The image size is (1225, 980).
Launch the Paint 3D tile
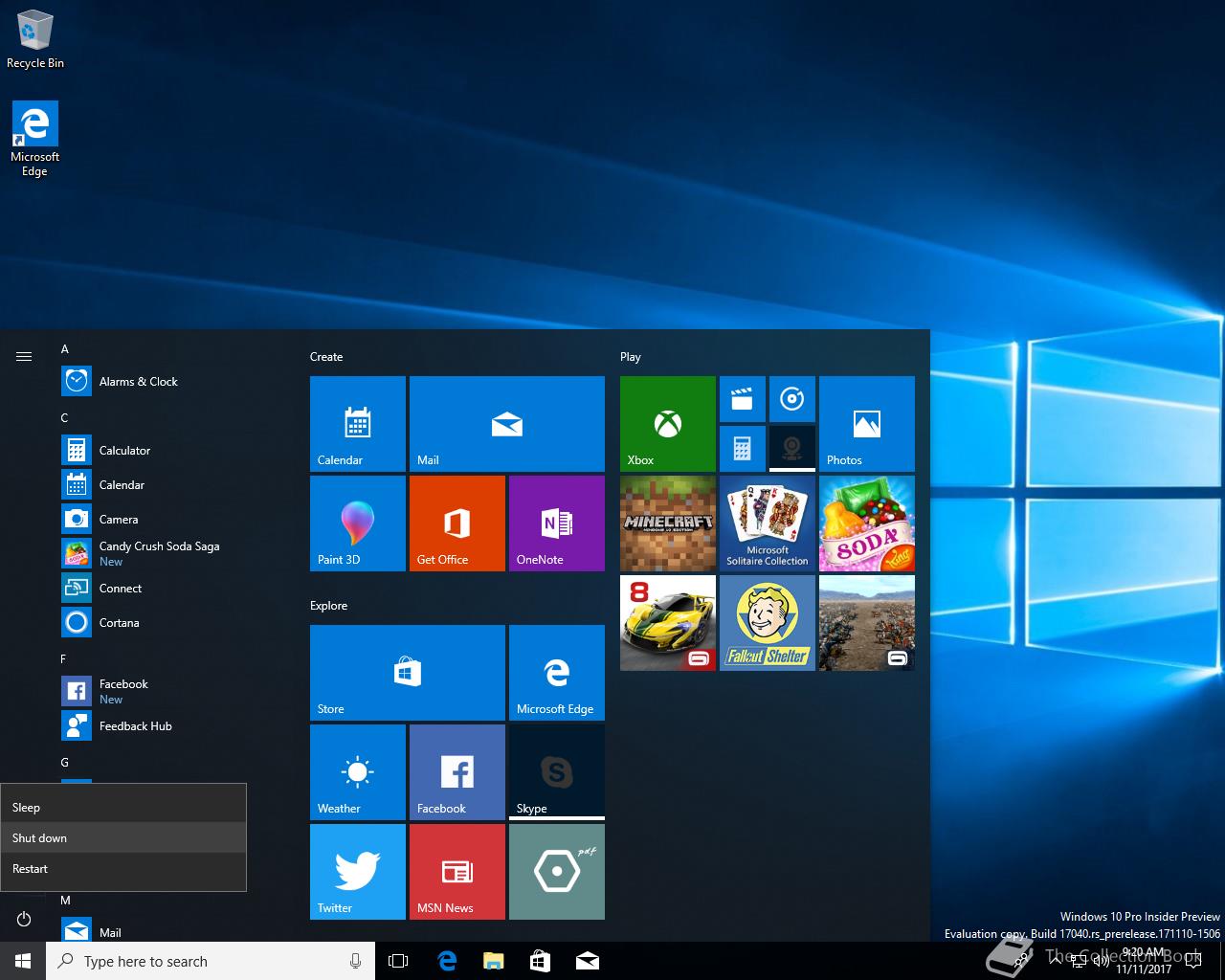pos(358,523)
